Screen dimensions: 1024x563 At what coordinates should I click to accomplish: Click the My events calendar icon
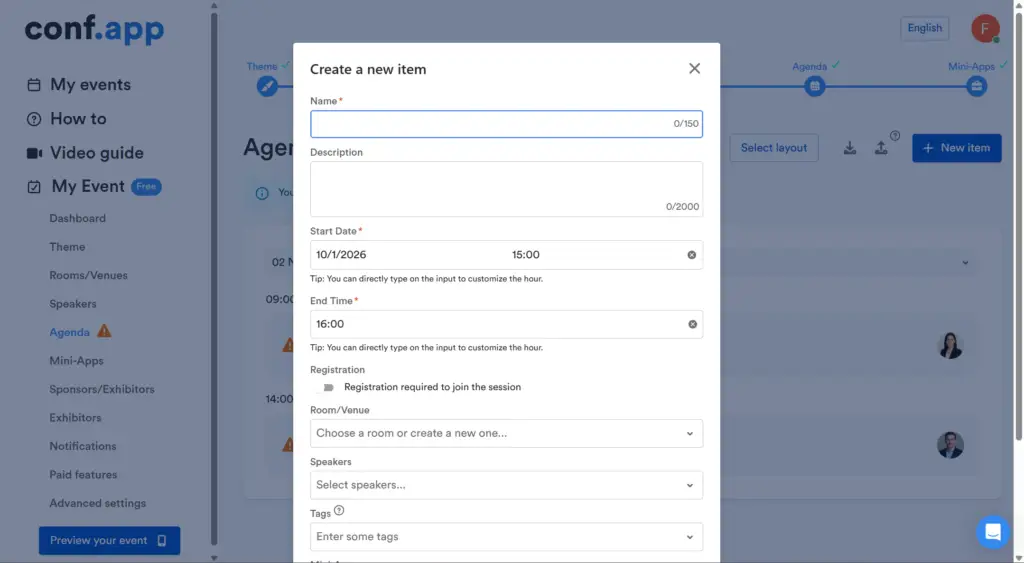tap(34, 85)
